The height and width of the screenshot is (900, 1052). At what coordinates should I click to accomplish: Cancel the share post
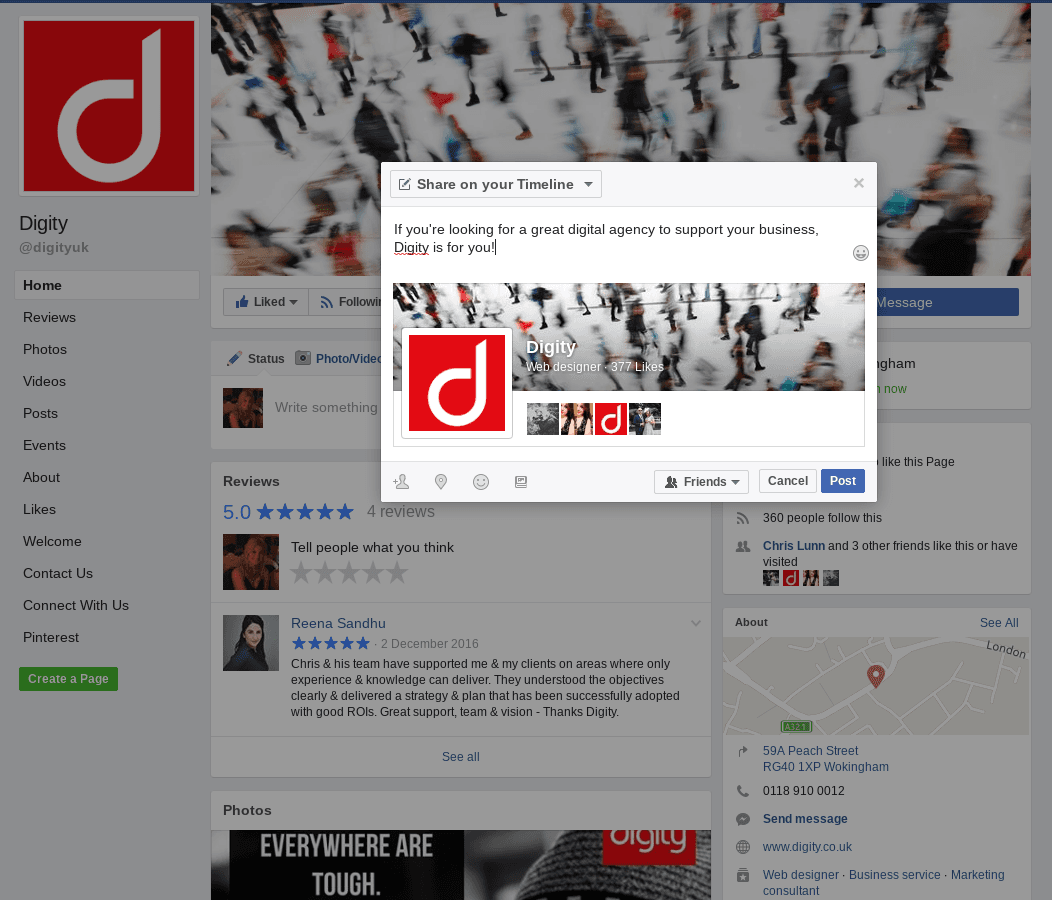788,481
